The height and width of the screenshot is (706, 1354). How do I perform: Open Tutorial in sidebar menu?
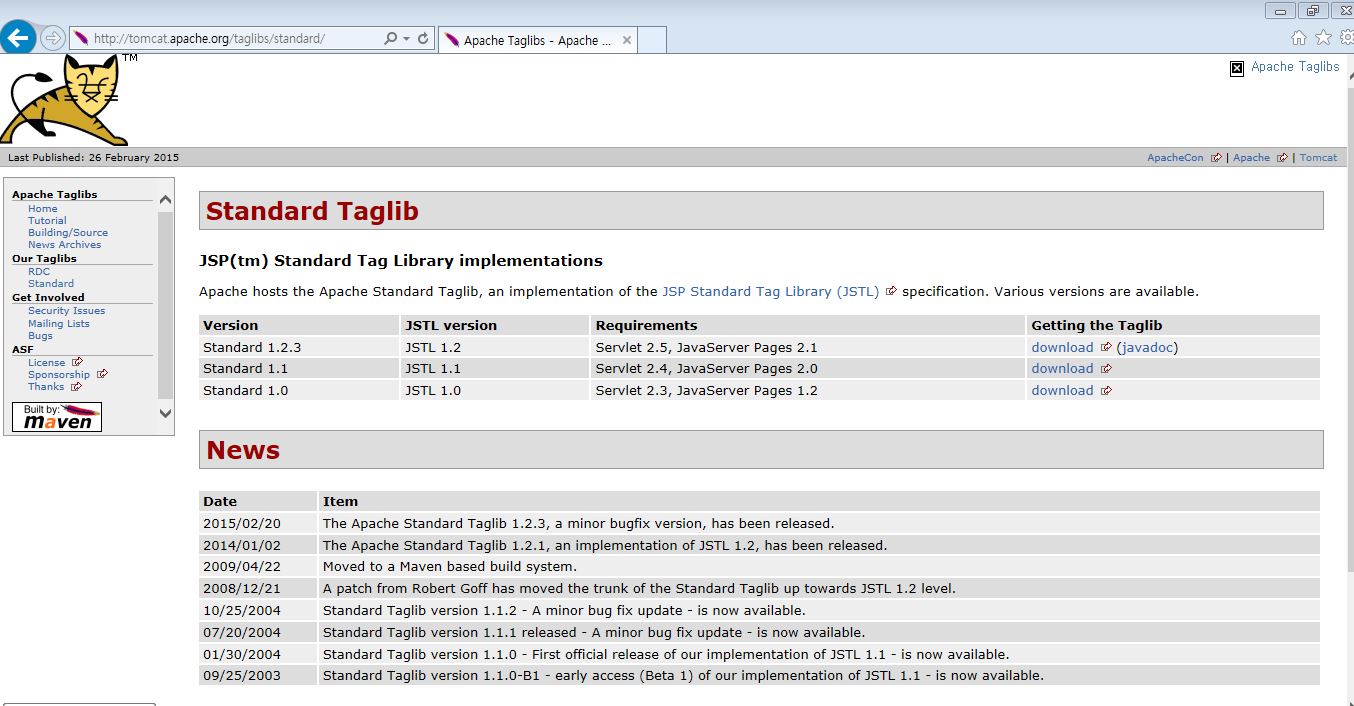pos(47,221)
